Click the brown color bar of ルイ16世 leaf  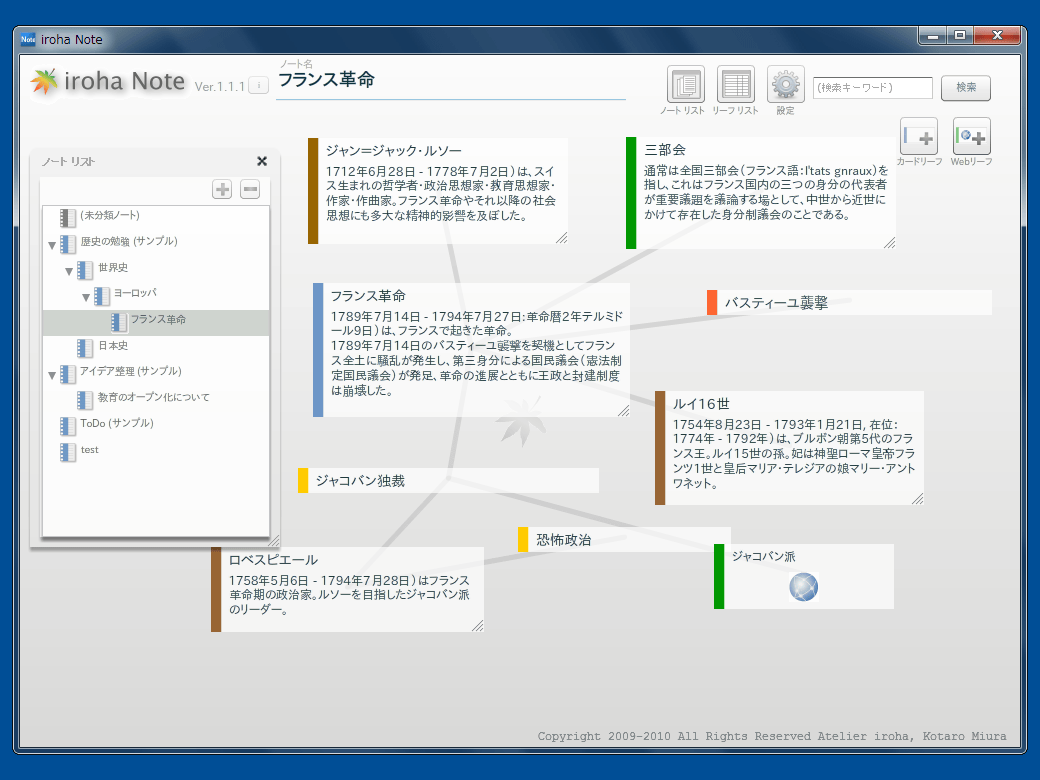click(660, 448)
